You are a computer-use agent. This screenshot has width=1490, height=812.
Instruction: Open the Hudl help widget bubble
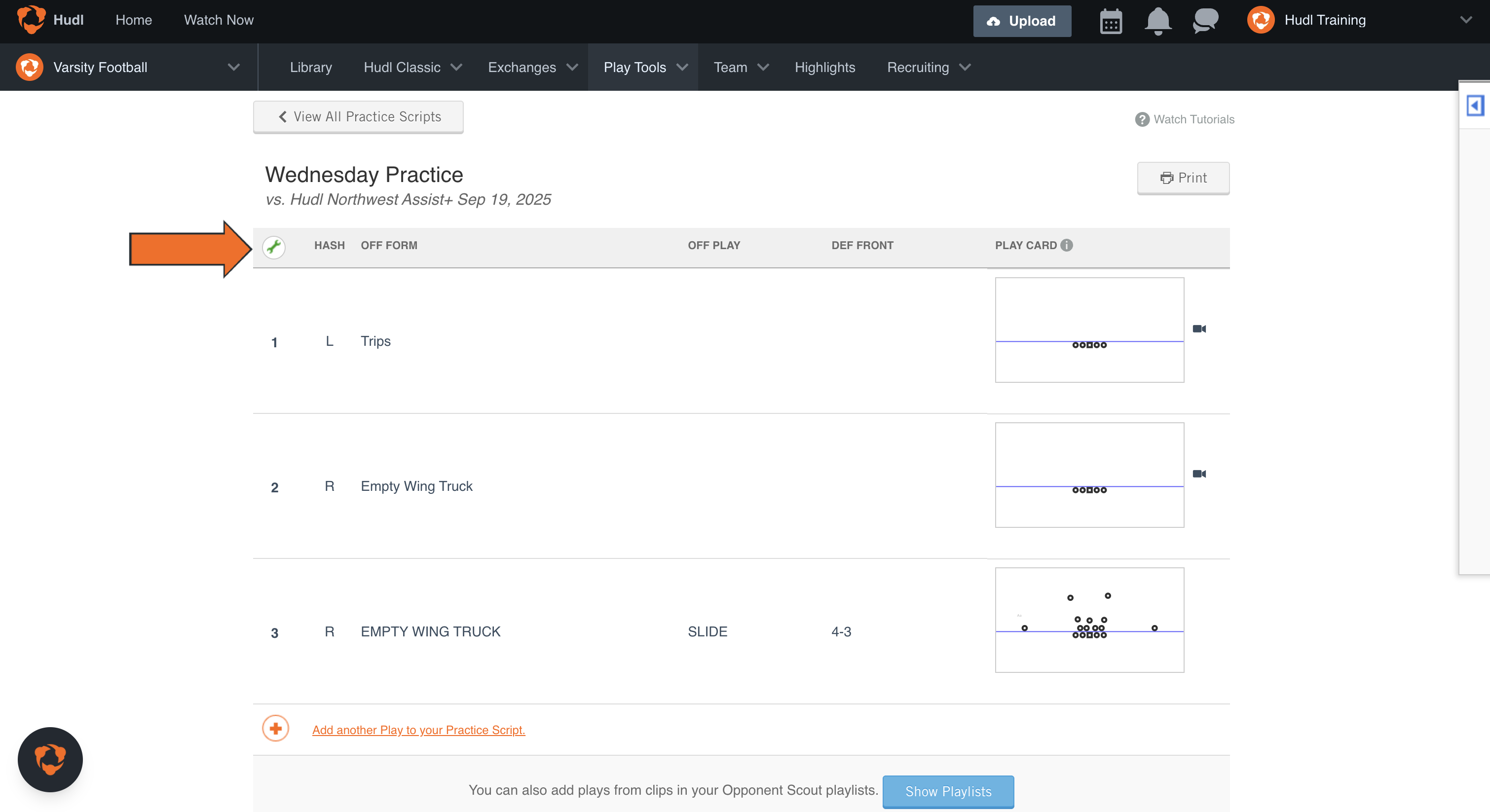pyautogui.click(x=50, y=759)
